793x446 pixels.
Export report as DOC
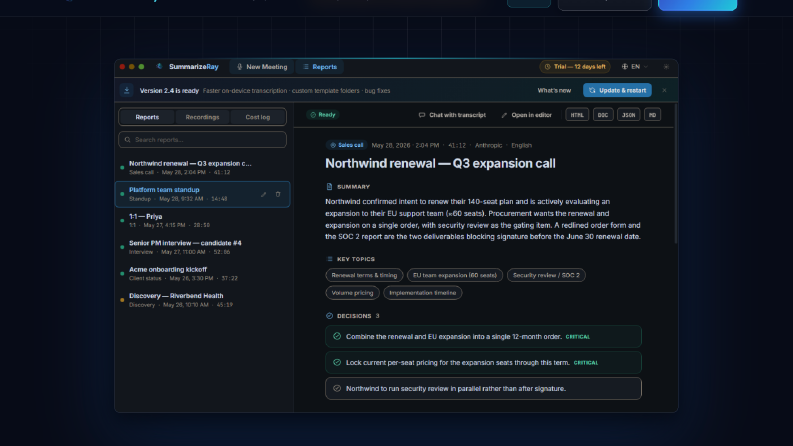(603, 115)
